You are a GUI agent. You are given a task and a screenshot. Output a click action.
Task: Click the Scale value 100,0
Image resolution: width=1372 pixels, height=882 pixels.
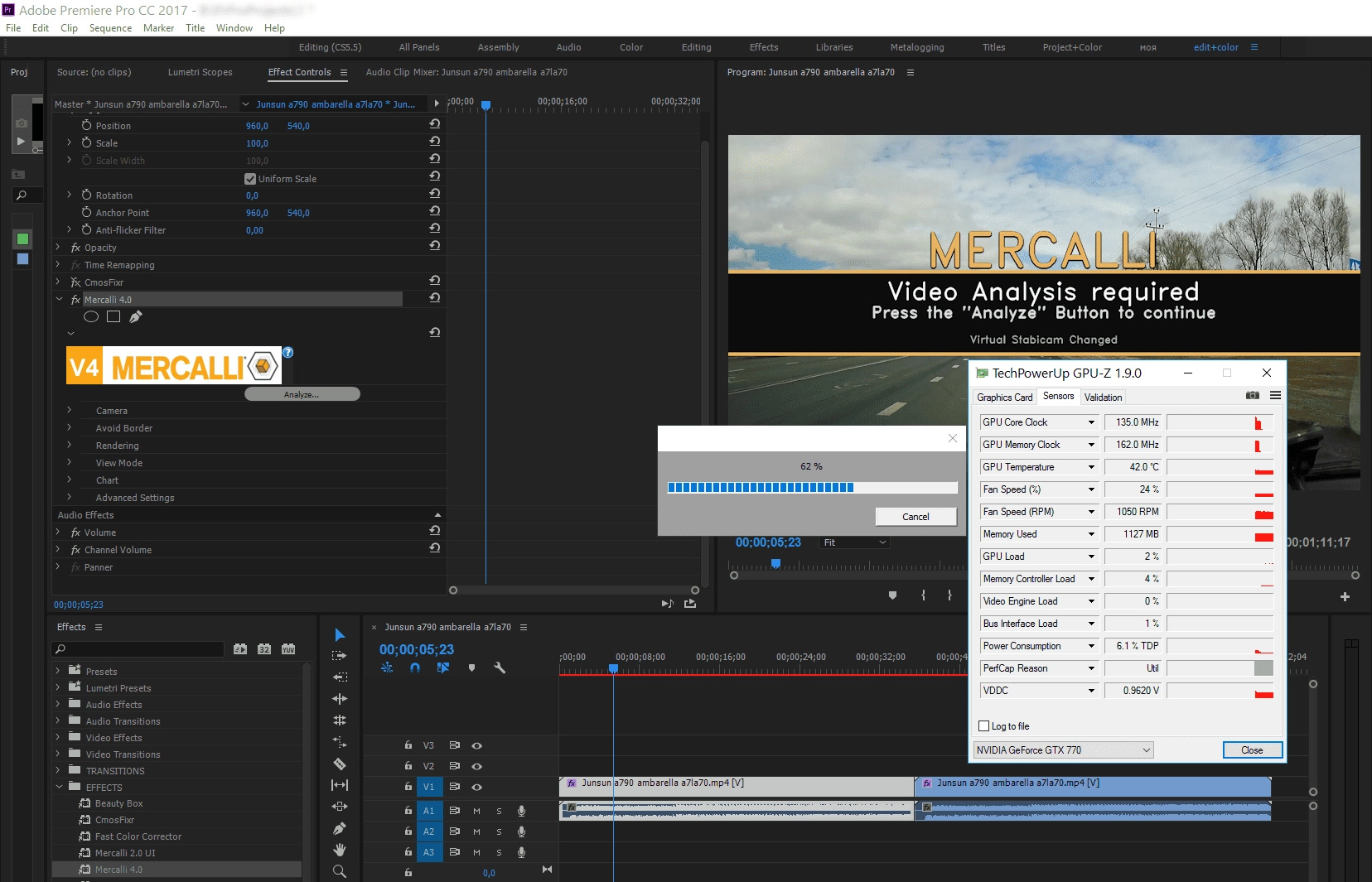coord(257,143)
